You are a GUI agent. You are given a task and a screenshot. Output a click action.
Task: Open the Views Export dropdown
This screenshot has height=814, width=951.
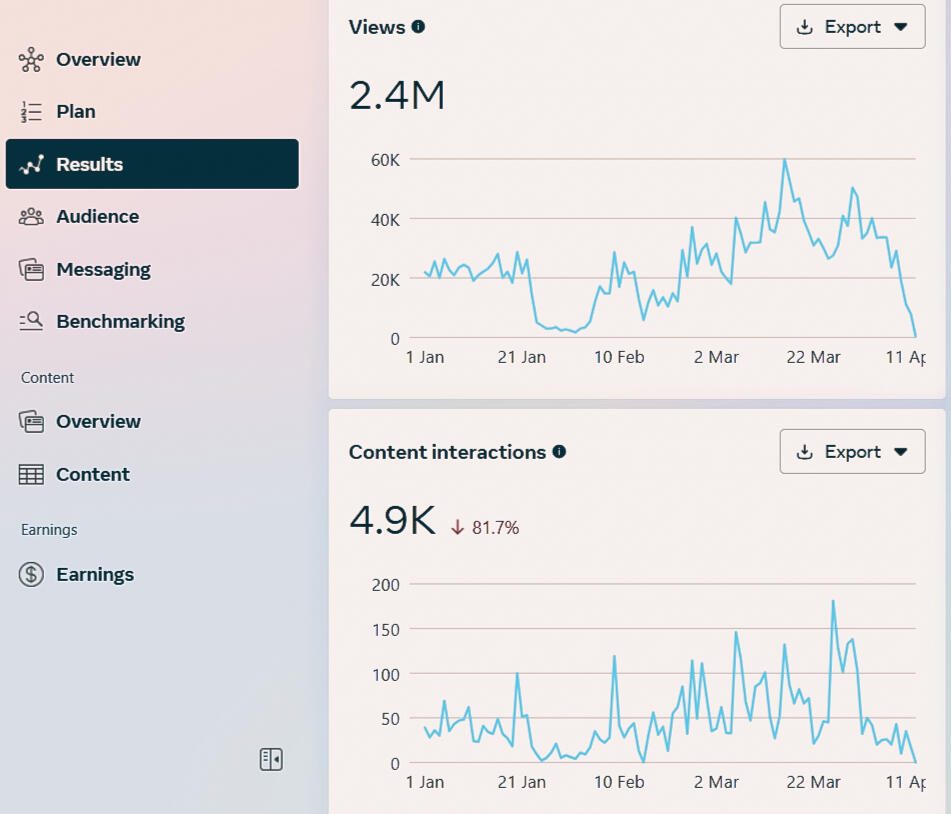tap(851, 27)
